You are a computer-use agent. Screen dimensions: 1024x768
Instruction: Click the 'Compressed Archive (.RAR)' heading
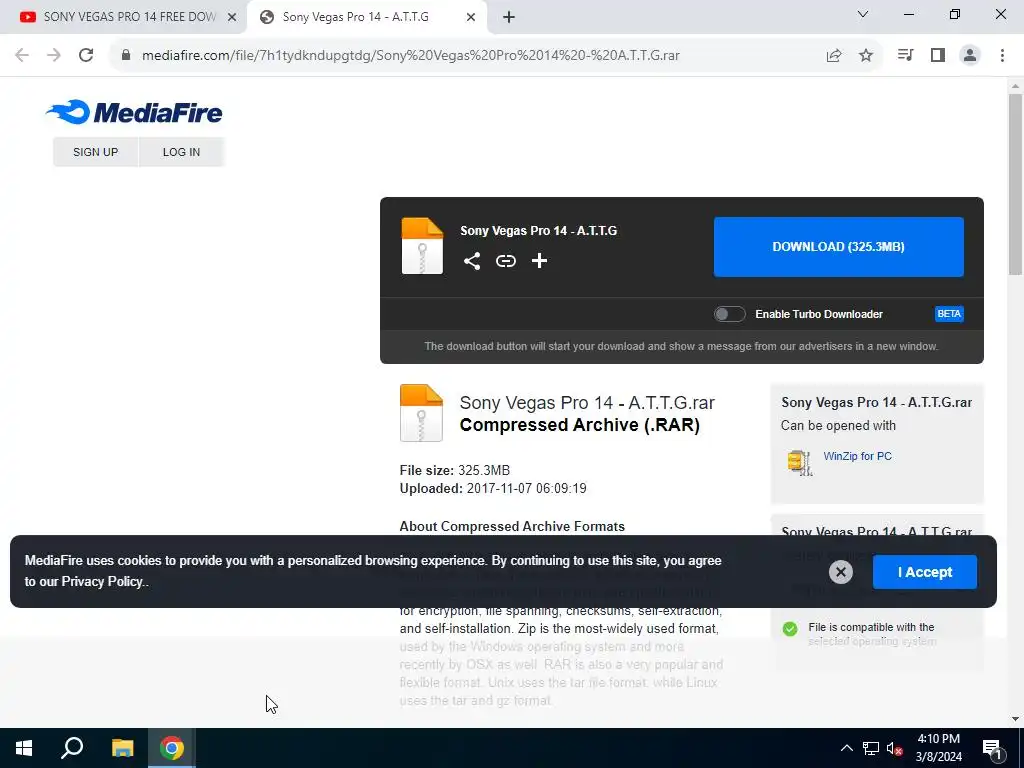point(580,424)
